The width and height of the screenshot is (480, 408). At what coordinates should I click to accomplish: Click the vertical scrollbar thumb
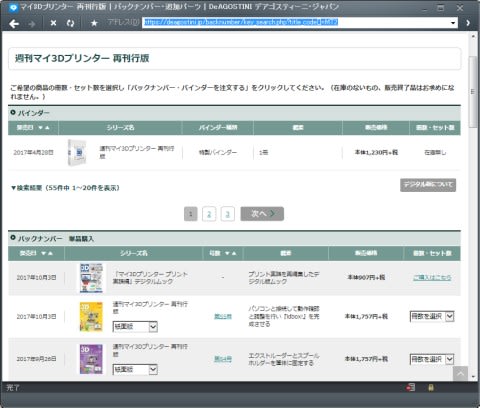coord(473,92)
